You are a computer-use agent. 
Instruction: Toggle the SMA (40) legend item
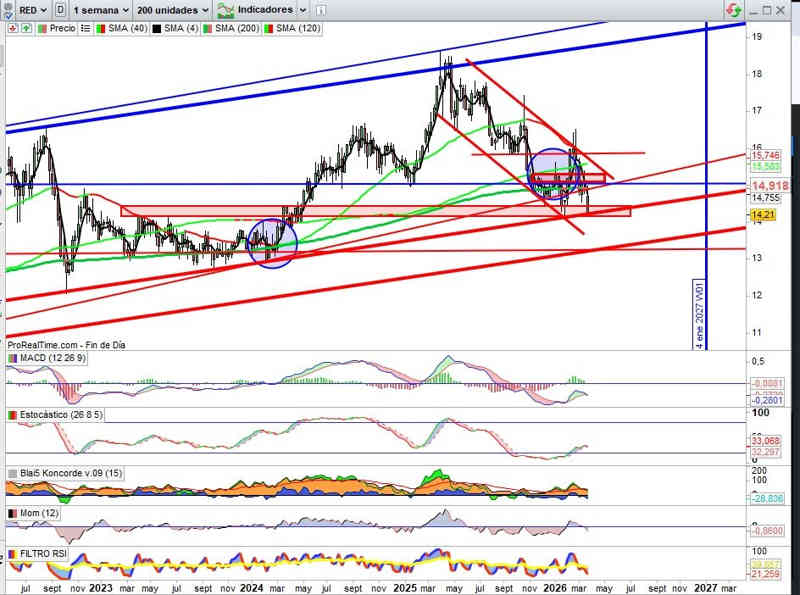[x=121, y=29]
